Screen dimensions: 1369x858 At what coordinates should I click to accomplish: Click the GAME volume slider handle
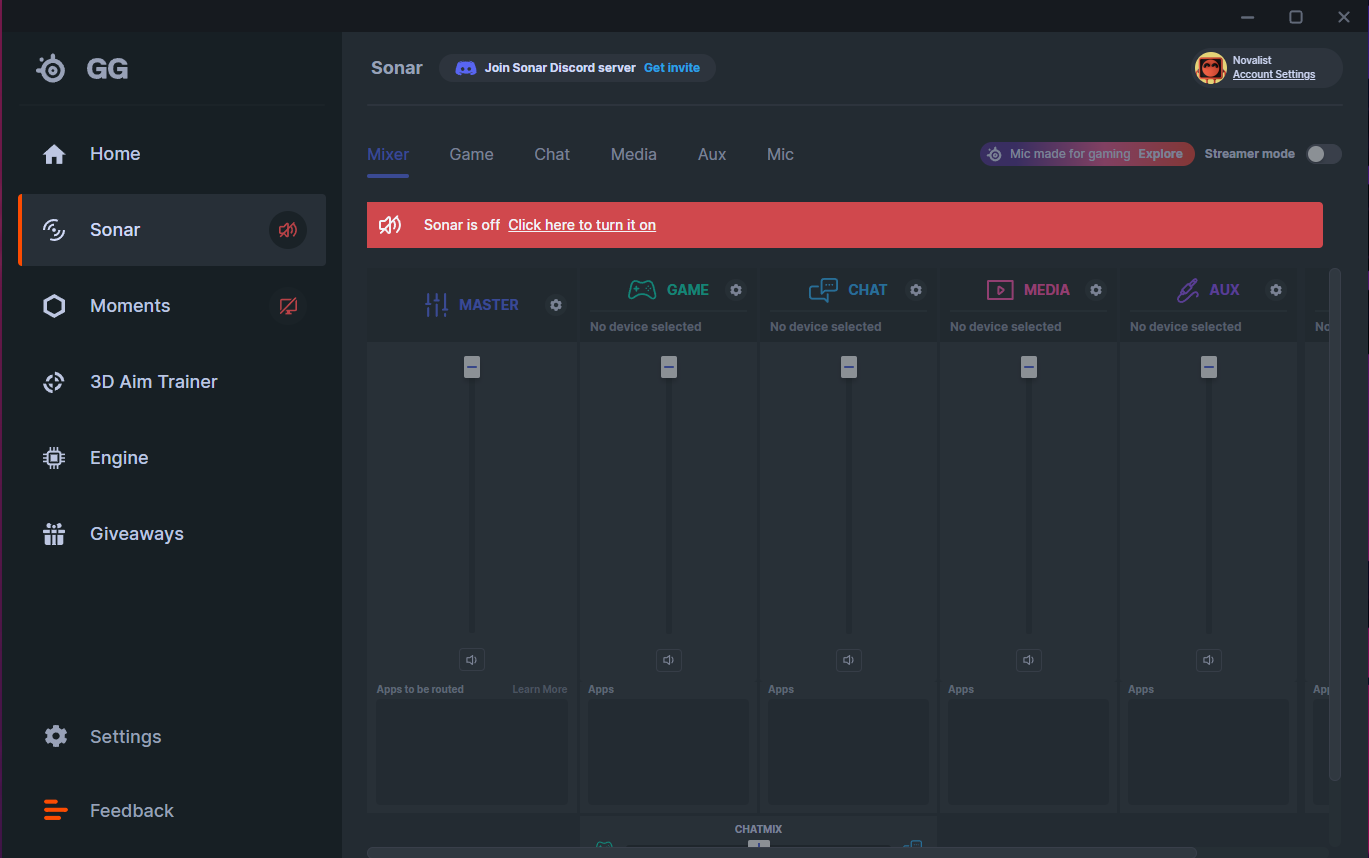669,367
